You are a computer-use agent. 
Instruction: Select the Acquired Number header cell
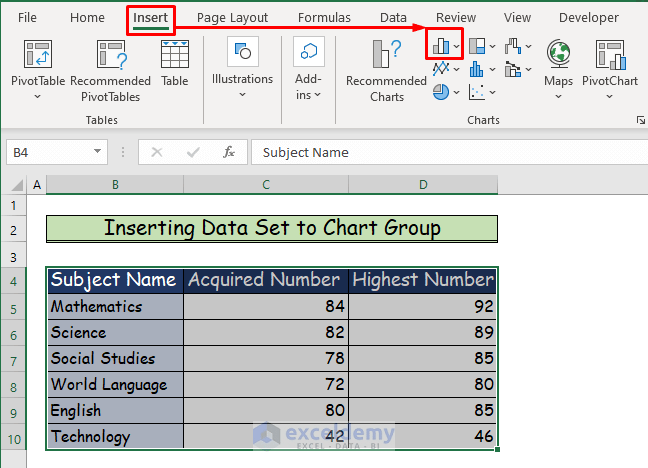click(266, 280)
